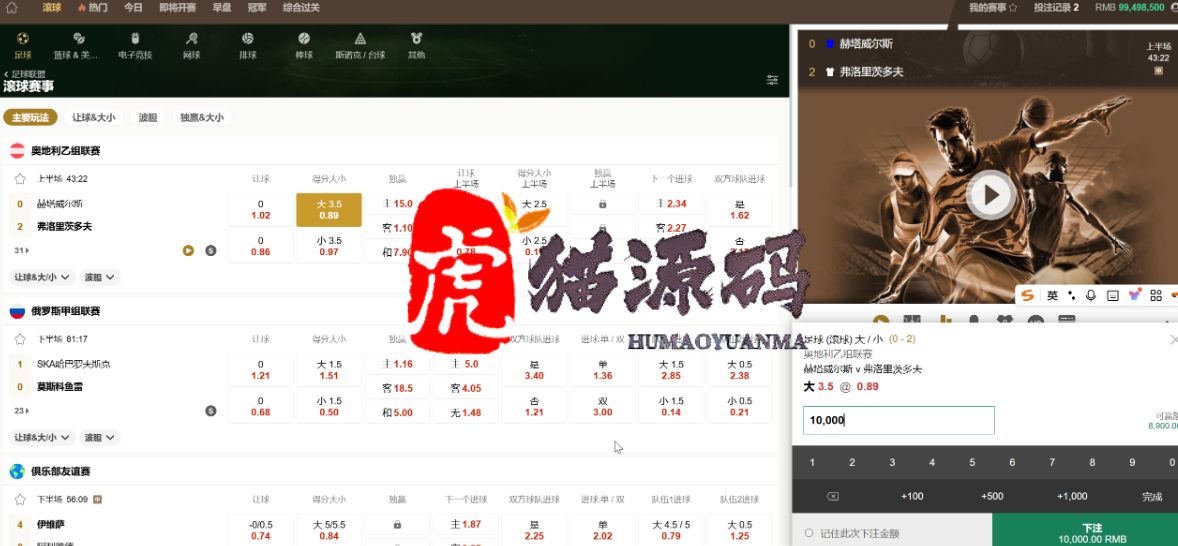The width and height of the screenshot is (1178, 546).
Task: Click the microphone icon in IME toolbar
Action: [1091, 296]
